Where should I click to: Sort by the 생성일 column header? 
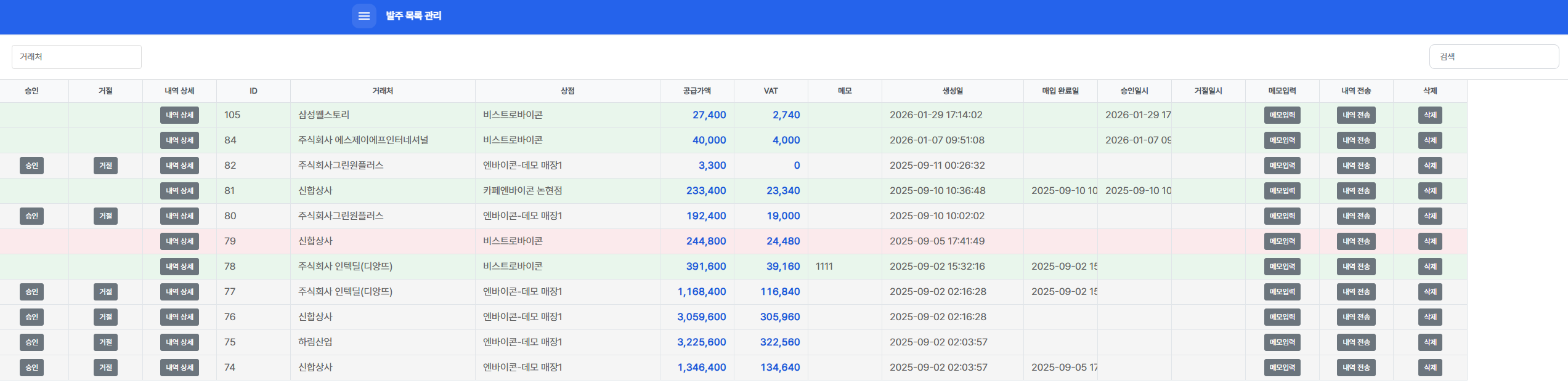tap(952, 91)
